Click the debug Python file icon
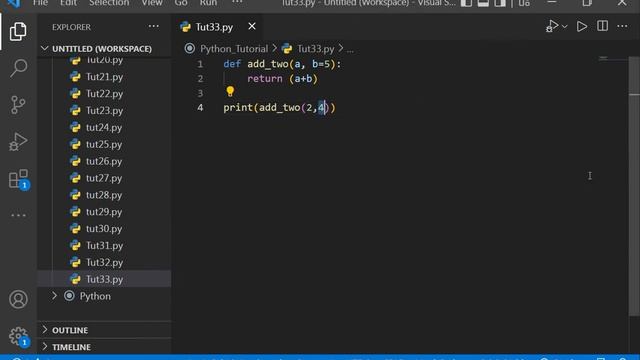 551,27
